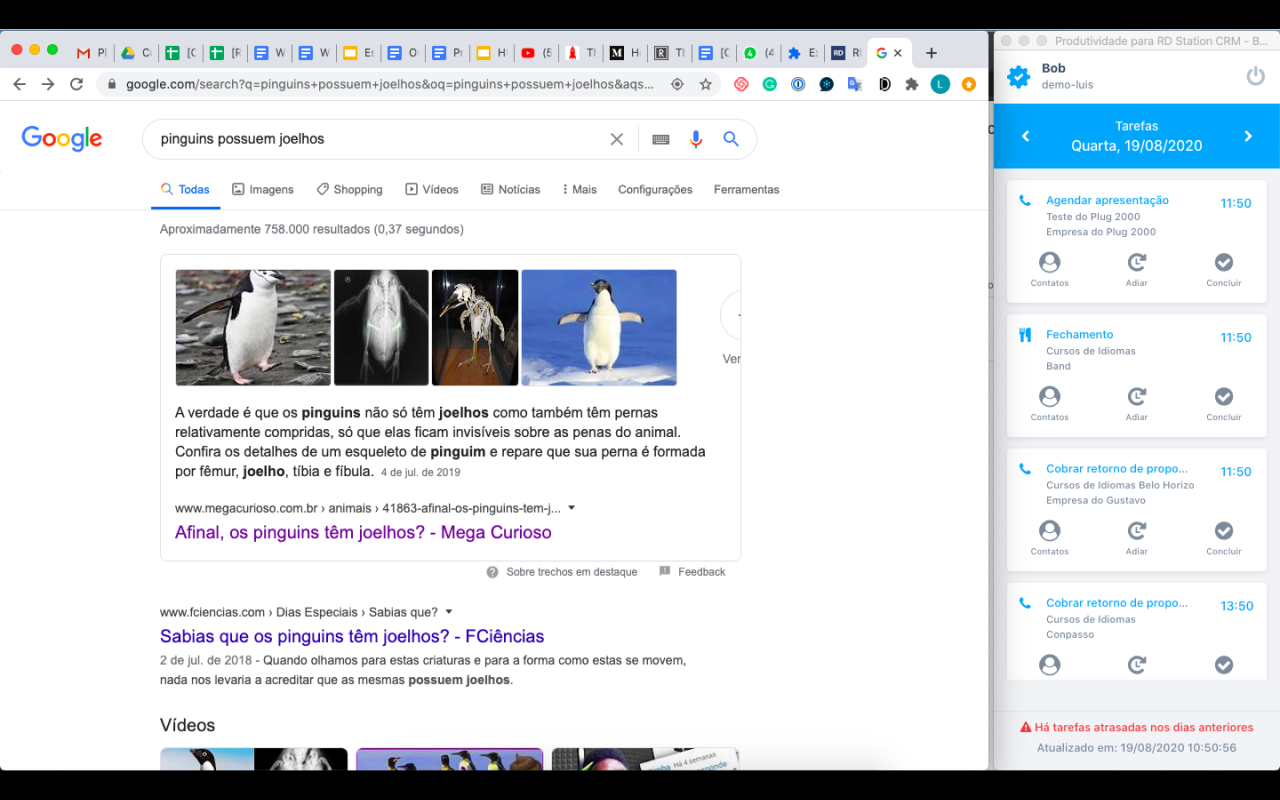Open Configurações in the search menu
This screenshot has width=1280, height=800.
pyautogui.click(x=655, y=189)
